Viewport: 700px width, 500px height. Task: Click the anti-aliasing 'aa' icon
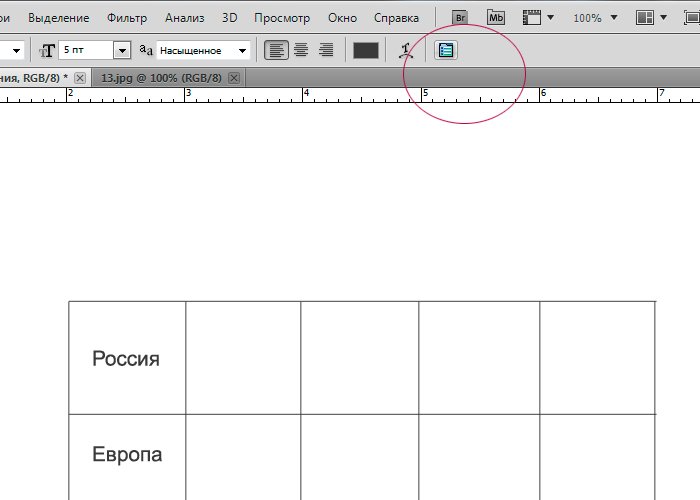(x=146, y=50)
